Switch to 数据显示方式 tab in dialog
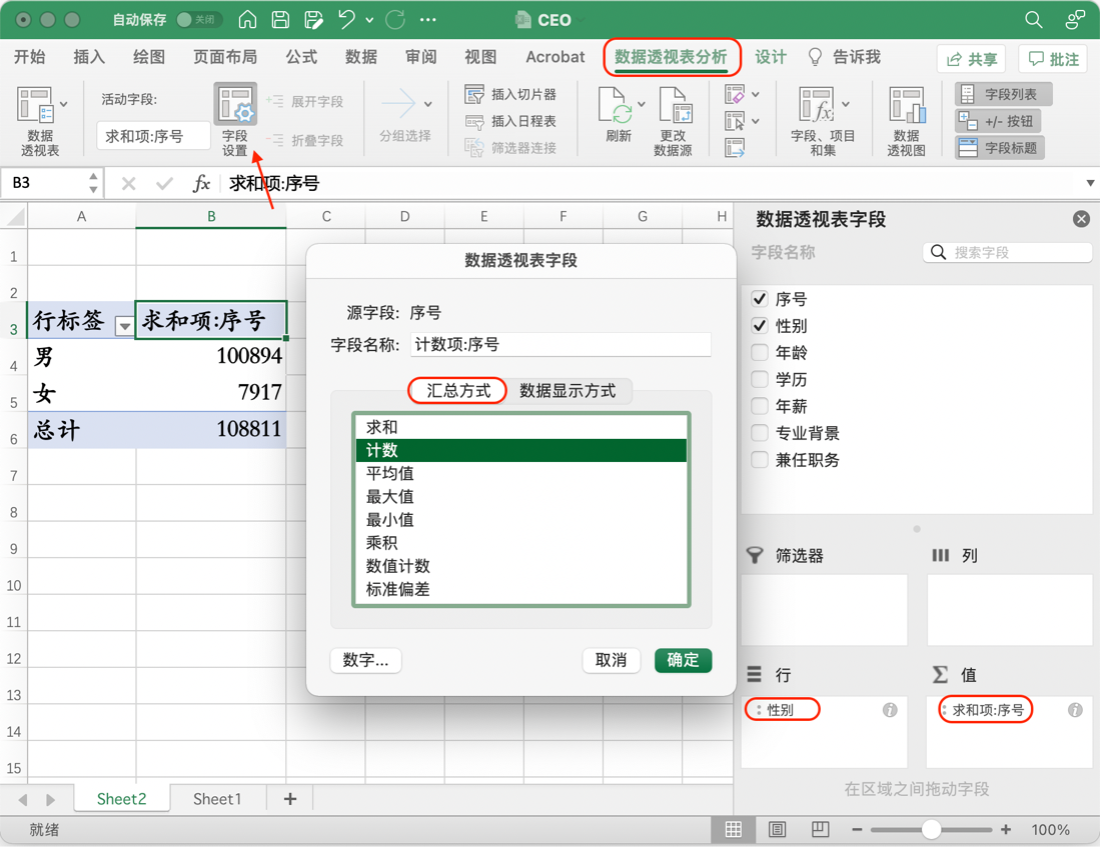 568,391
